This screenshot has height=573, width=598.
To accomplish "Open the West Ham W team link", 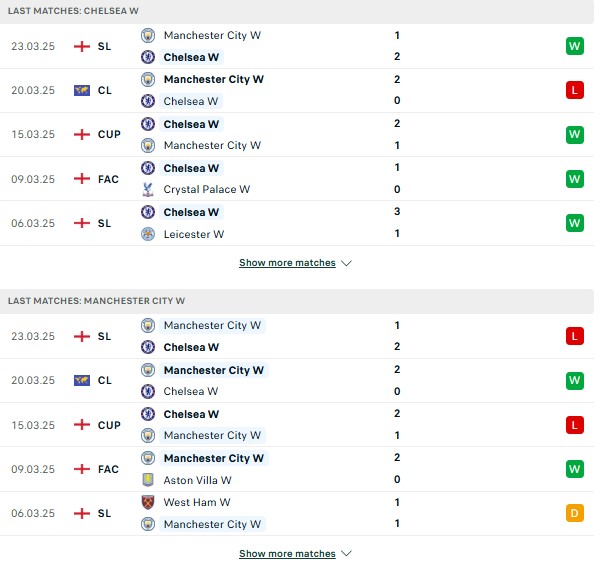I will pos(197,502).
